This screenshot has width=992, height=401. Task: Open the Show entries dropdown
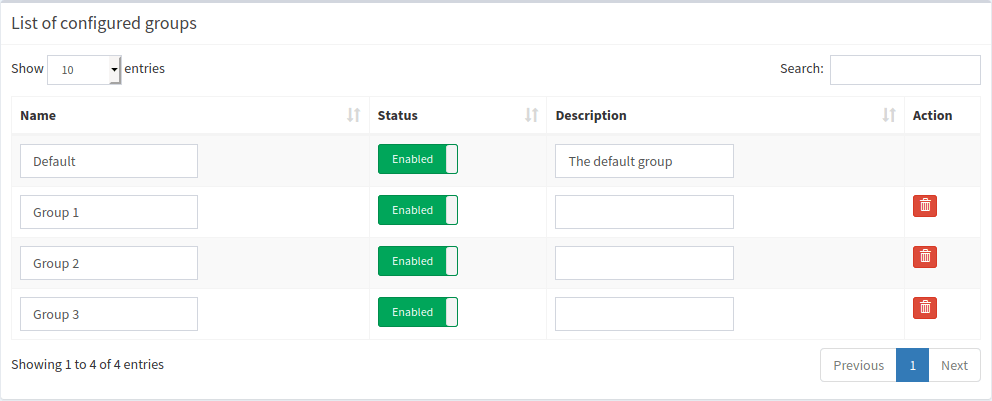[x=84, y=70]
